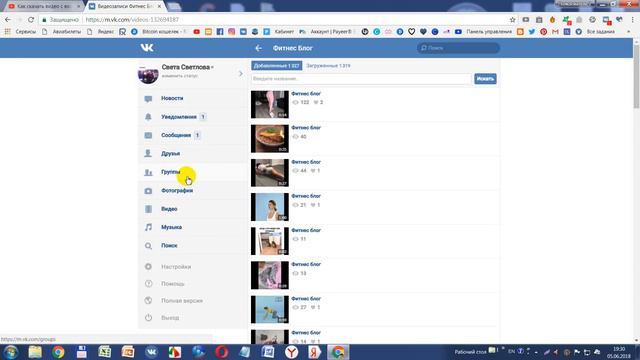640x360 pixels.
Task: Open Фитнес блог title of 122-view video
Action: coord(306,94)
